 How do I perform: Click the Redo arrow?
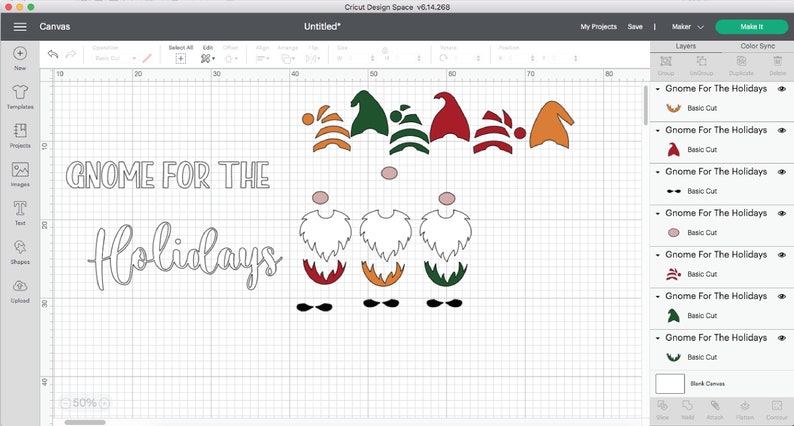click(71, 54)
